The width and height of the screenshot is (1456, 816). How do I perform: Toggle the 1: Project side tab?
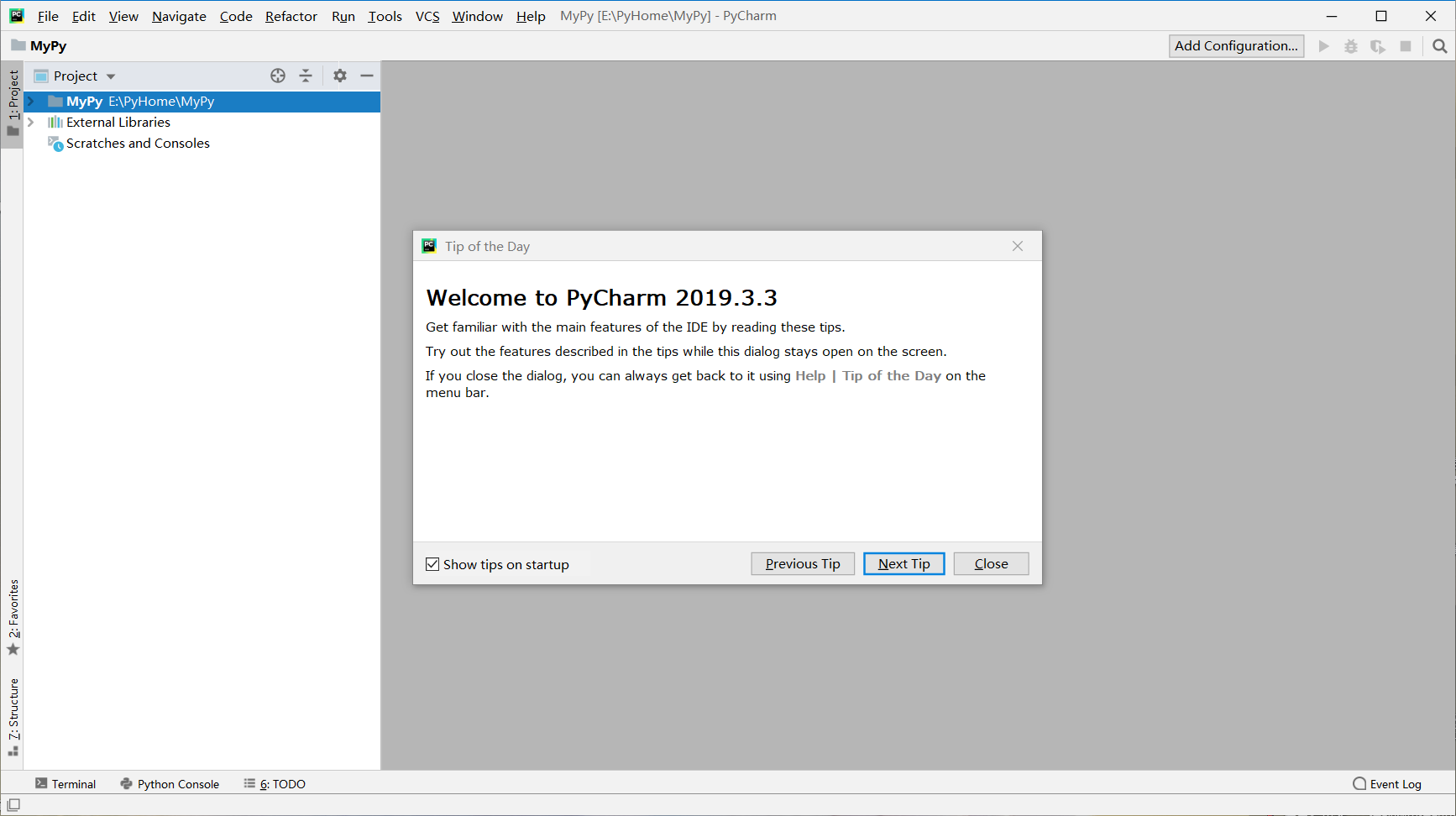point(13,103)
